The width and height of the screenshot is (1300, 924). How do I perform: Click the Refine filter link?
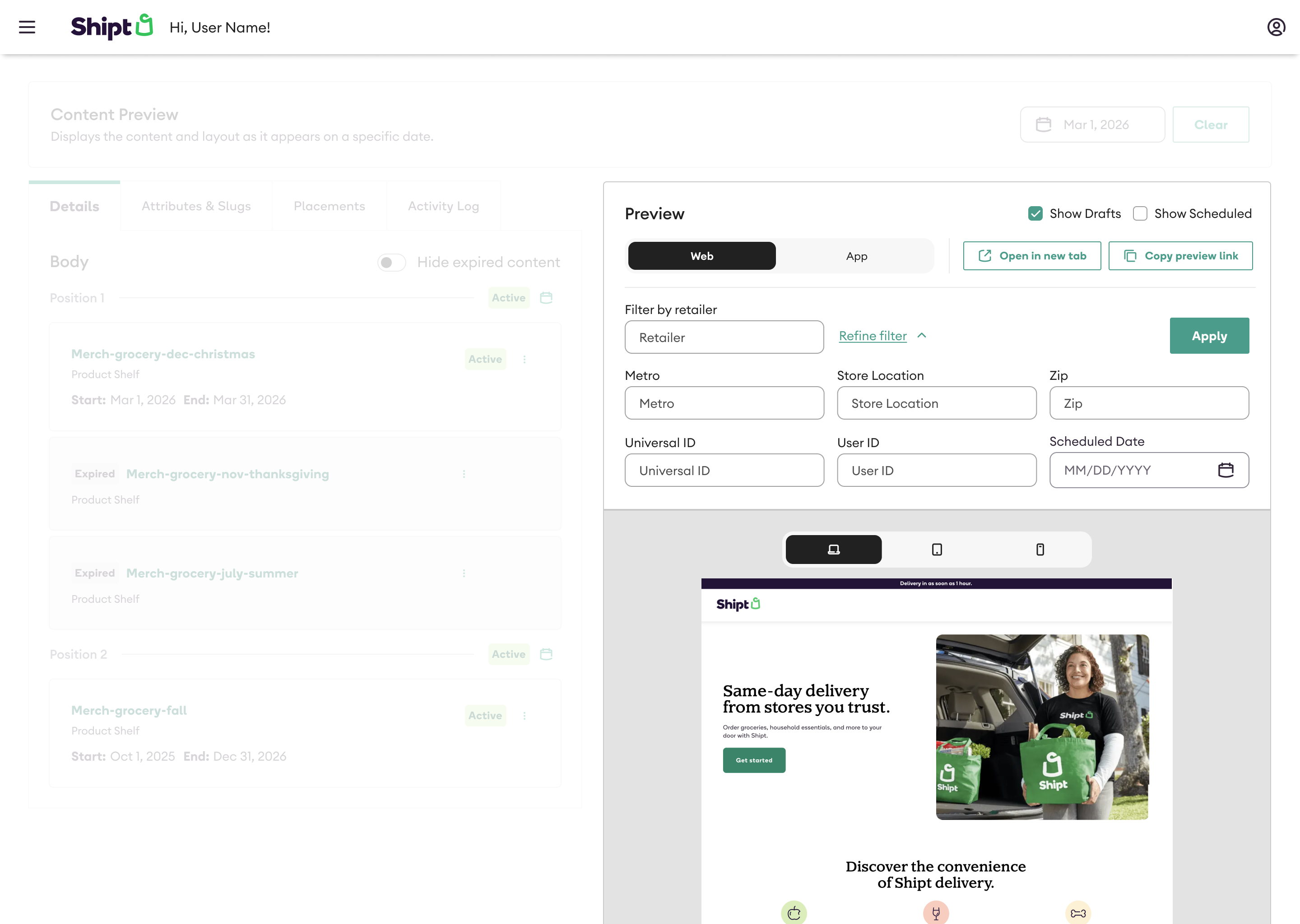[873, 336]
